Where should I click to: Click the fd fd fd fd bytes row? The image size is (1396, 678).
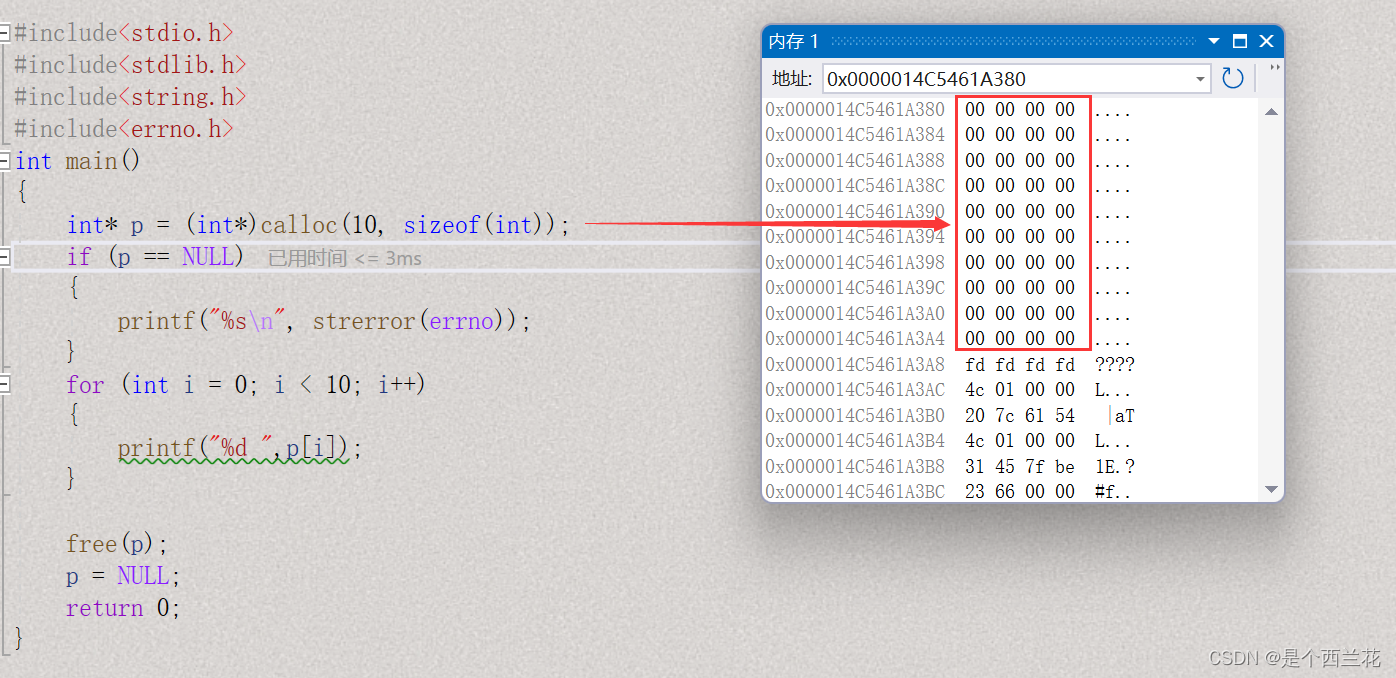(1020, 364)
